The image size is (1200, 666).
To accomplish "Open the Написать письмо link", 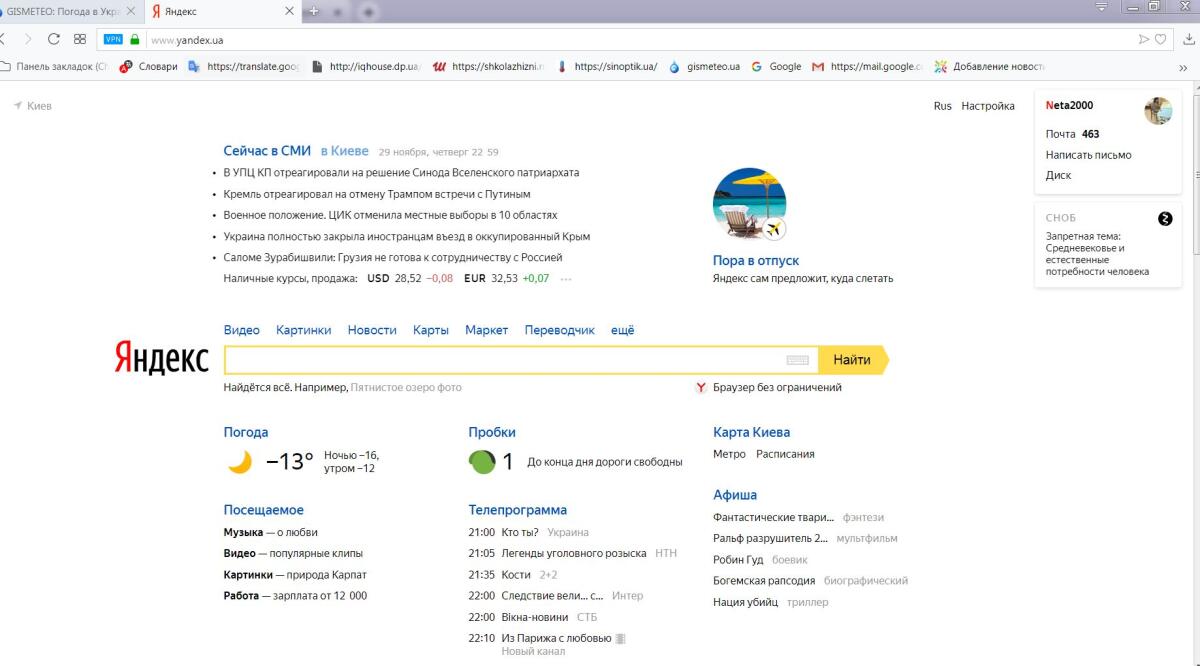I will pos(1088,155).
